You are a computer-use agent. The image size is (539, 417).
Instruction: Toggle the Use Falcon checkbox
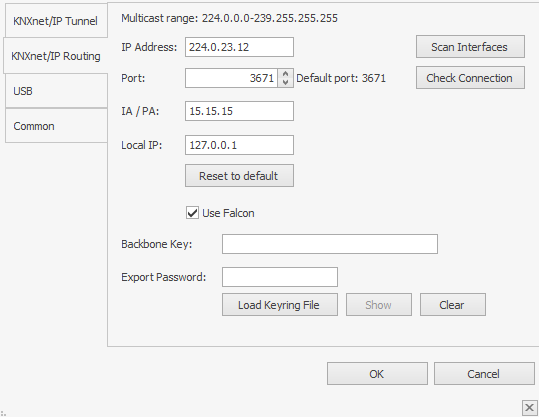[x=192, y=213]
